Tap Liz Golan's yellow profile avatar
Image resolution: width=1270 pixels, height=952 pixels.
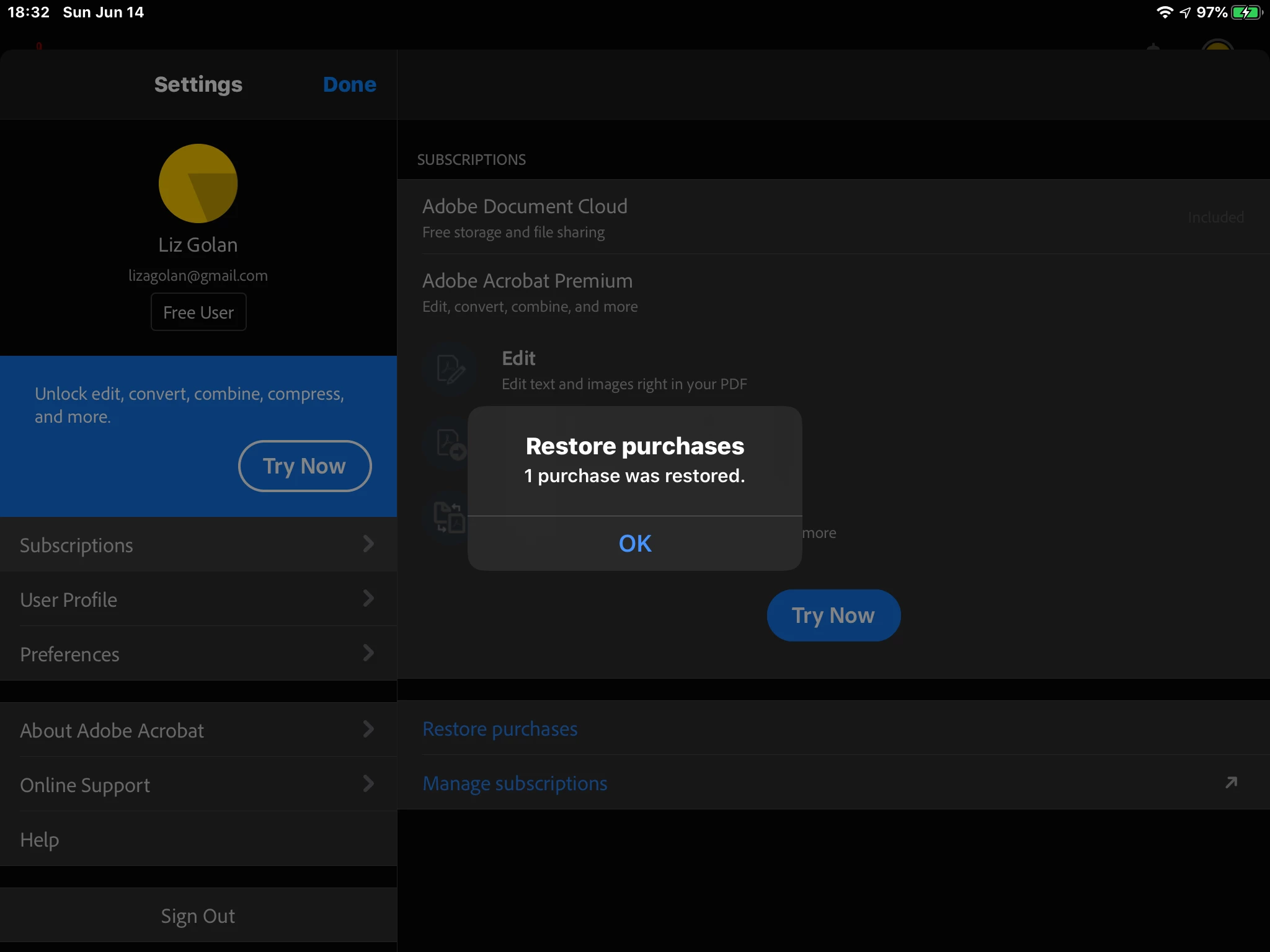coord(198,183)
